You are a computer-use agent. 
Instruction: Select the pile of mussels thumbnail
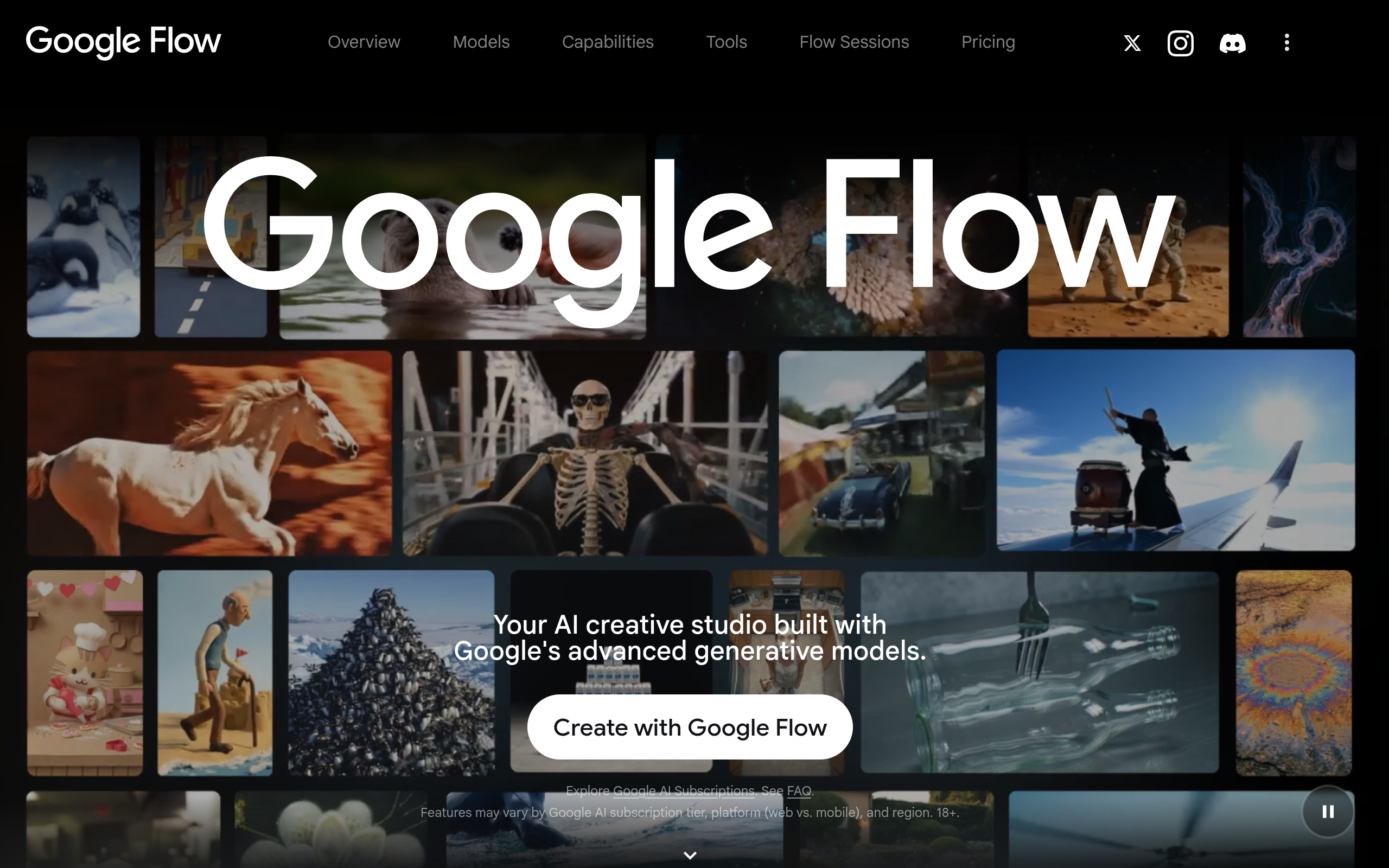[x=391, y=673]
